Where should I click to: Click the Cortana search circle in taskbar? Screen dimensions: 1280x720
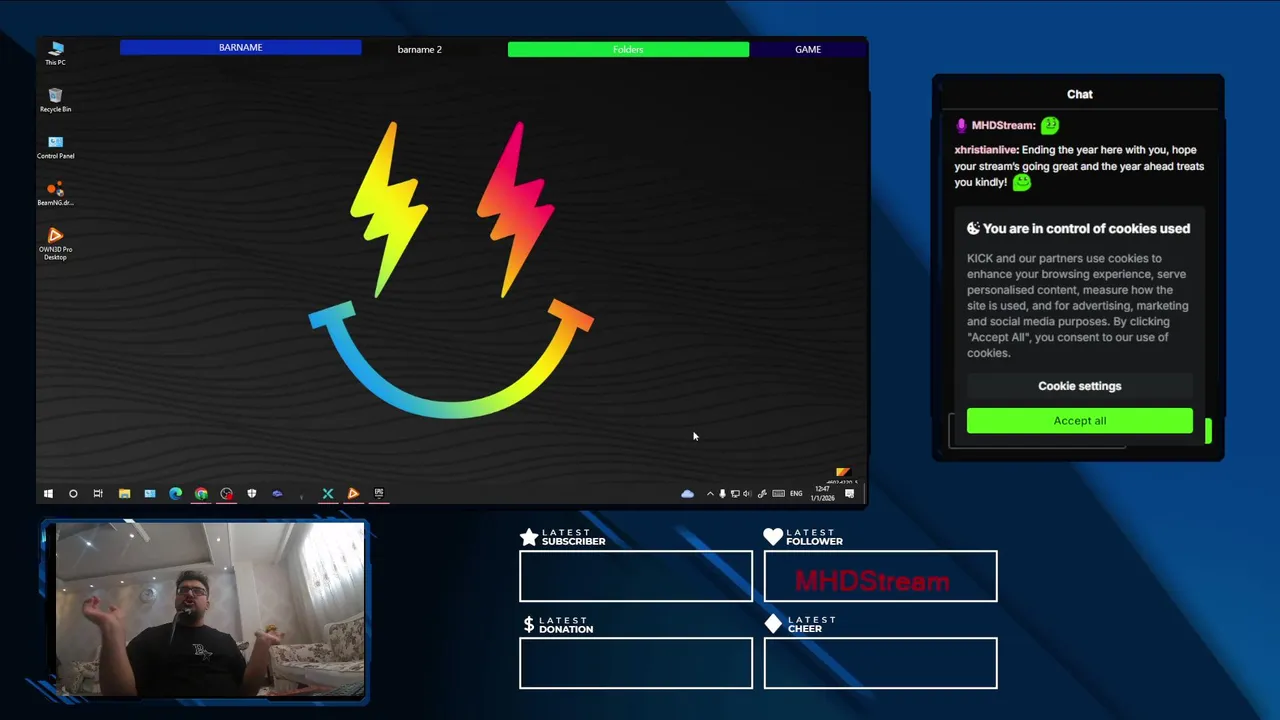[73, 494]
